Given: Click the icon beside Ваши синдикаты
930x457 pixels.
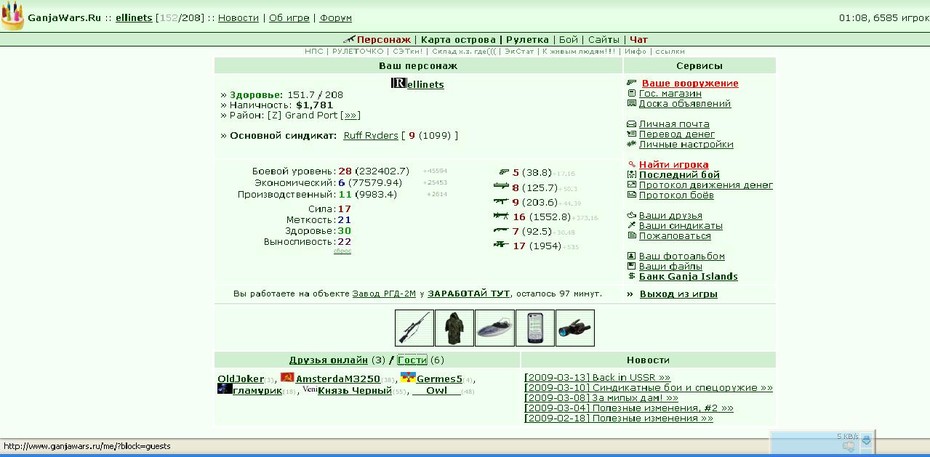Looking at the screenshot, I should pos(632,226).
